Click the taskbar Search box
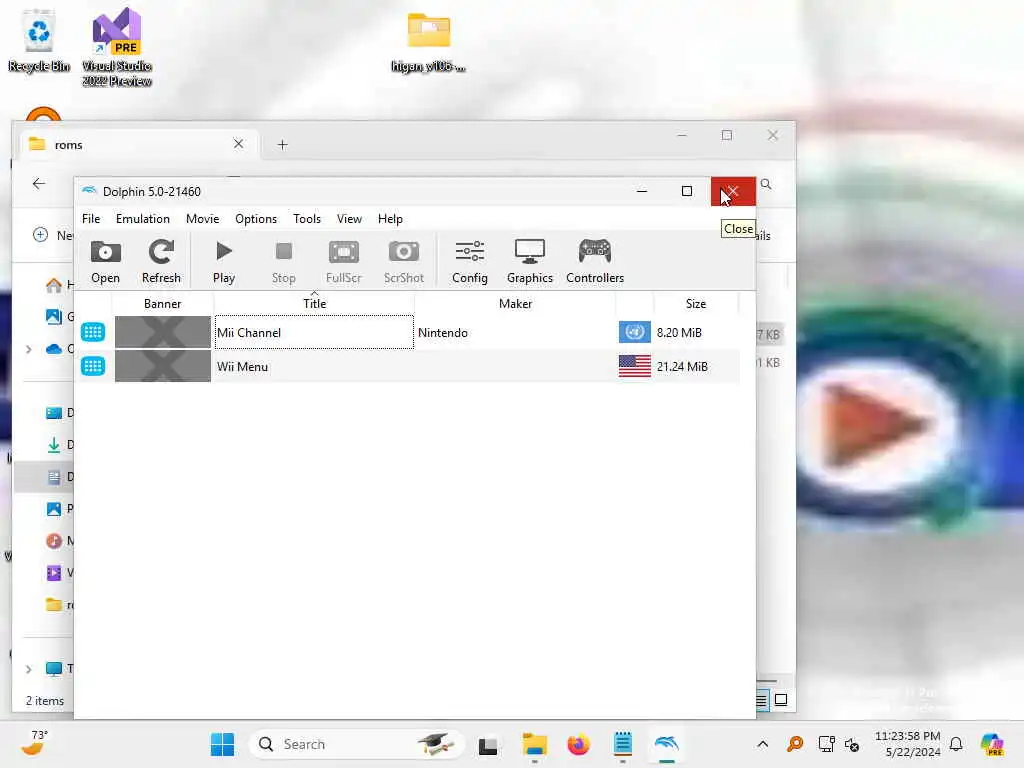1024x768 pixels. coord(357,744)
